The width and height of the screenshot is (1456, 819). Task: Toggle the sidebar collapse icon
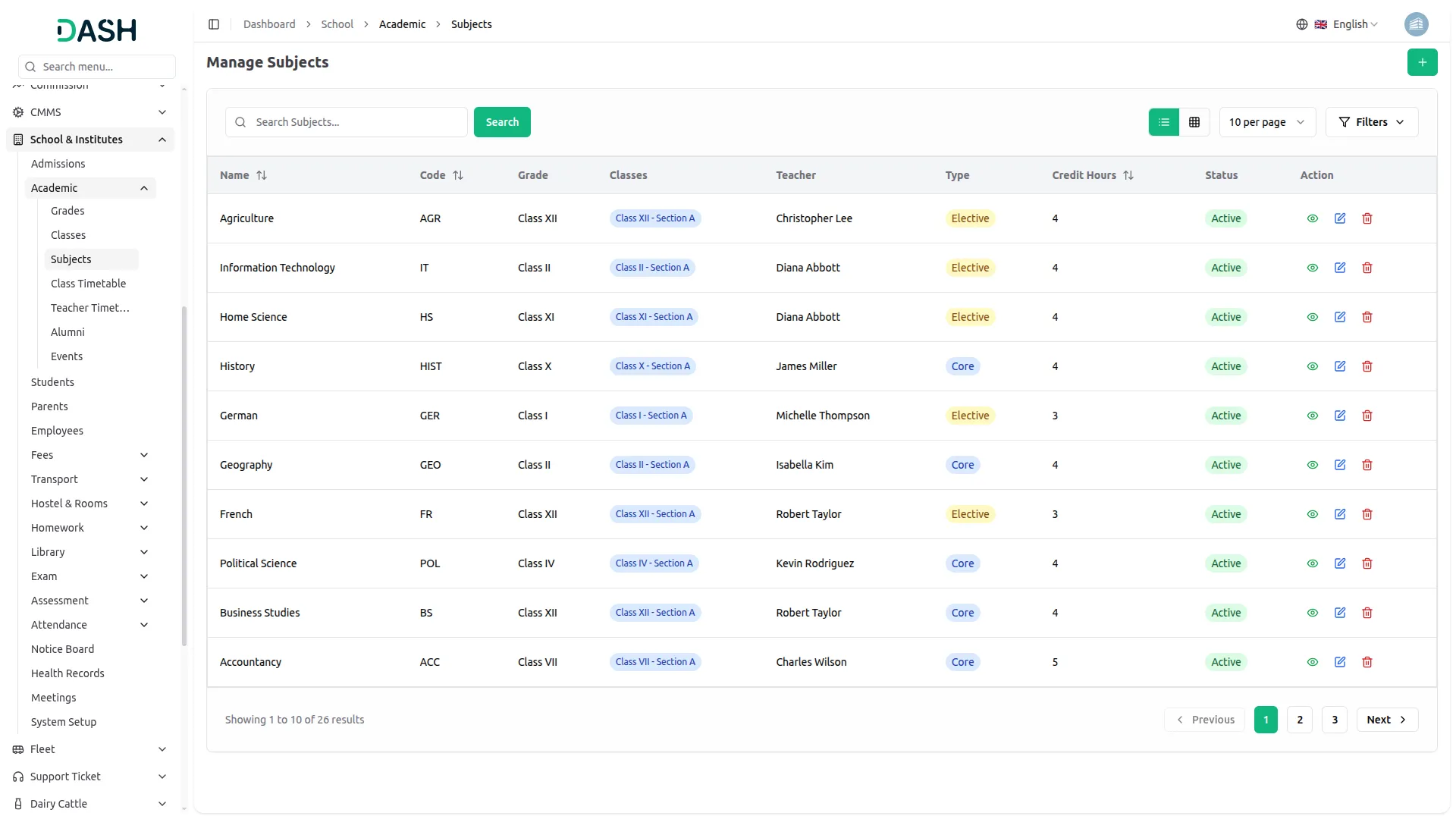pyautogui.click(x=214, y=24)
